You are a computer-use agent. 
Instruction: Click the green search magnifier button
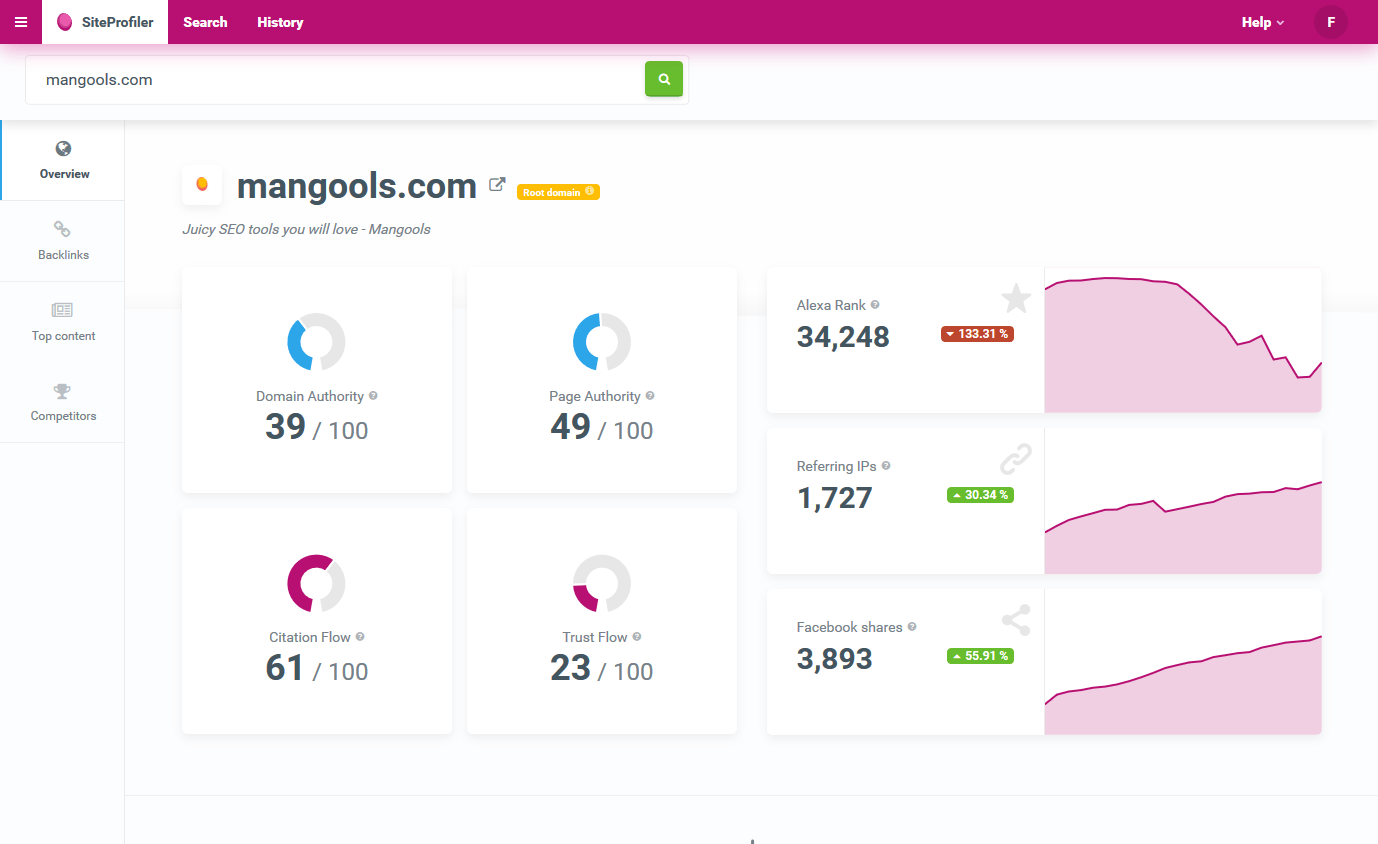[664, 79]
